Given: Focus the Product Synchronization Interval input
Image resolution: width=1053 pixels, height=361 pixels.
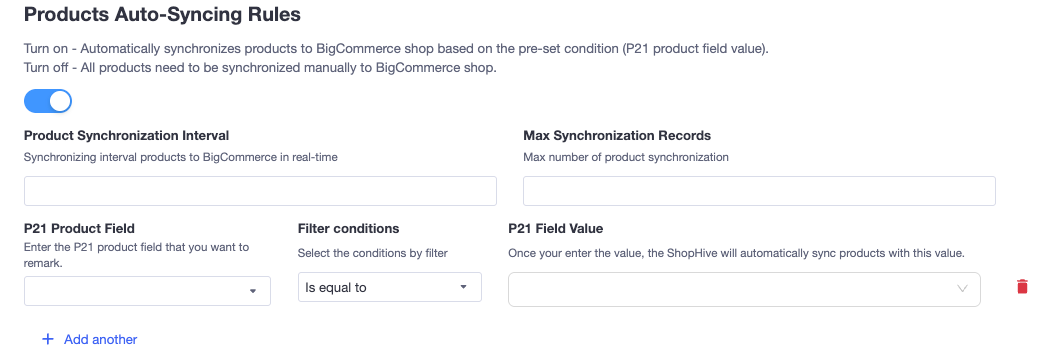Looking at the screenshot, I should coord(260,191).
